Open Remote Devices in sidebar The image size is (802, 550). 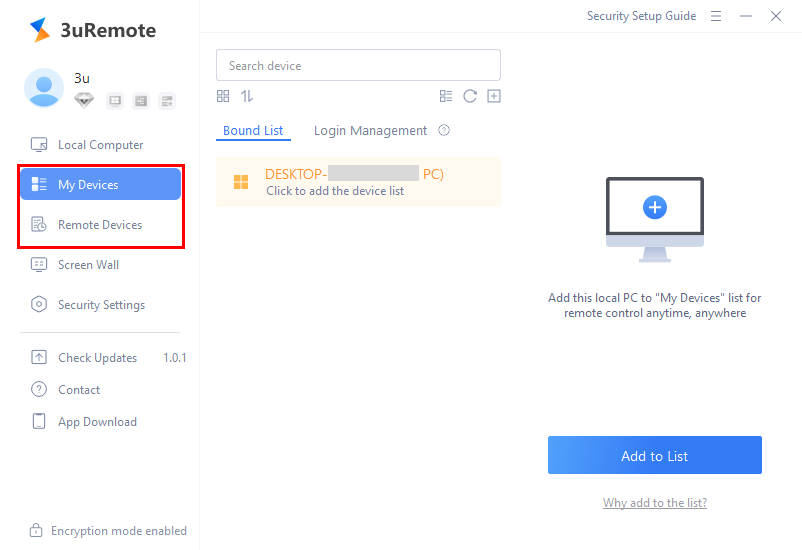pyautogui.click(x=101, y=225)
